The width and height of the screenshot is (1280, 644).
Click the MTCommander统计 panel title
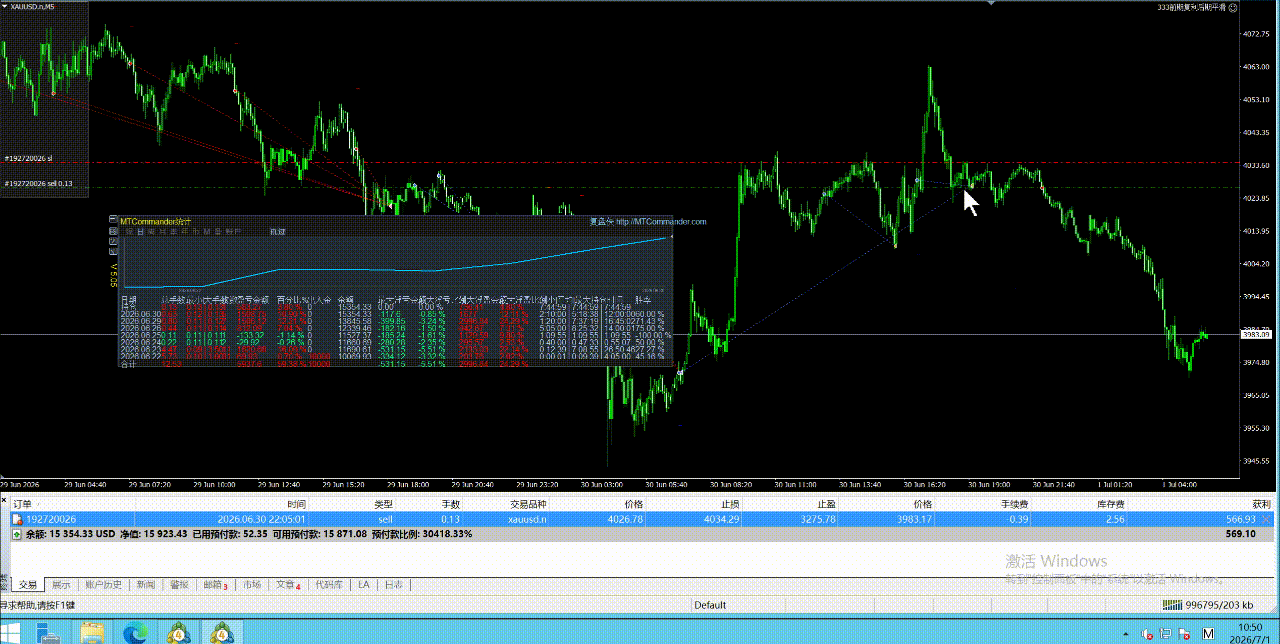click(x=155, y=222)
